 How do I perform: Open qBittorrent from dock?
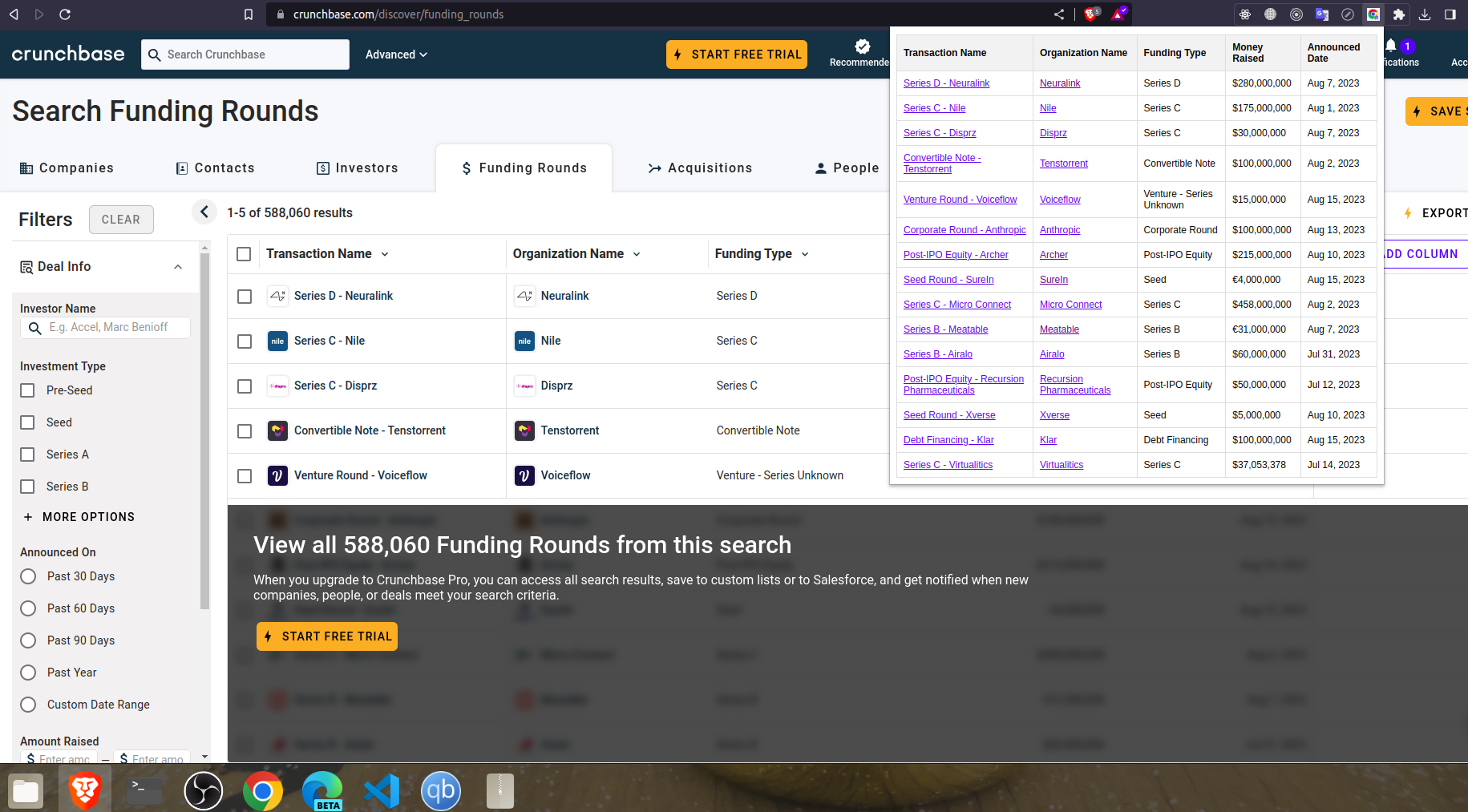[x=441, y=790]
